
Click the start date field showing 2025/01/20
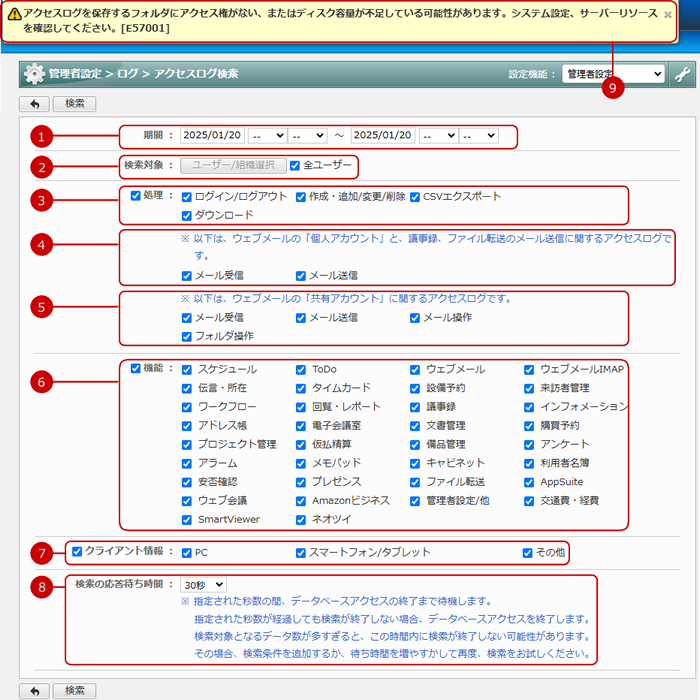pyautogui.click(x=212, y=135)
